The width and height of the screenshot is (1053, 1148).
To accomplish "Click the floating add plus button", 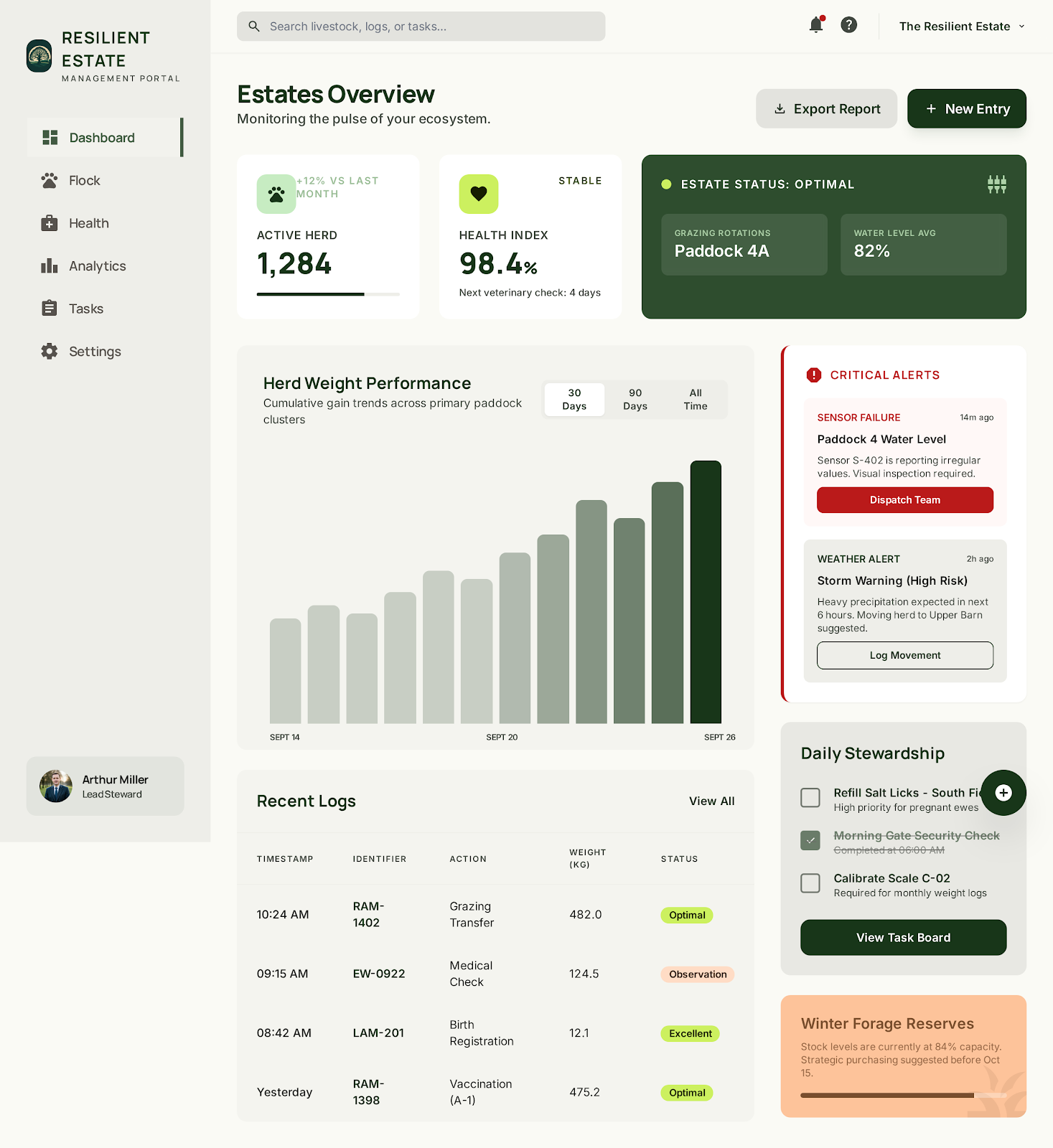I will click(1003, 793).
